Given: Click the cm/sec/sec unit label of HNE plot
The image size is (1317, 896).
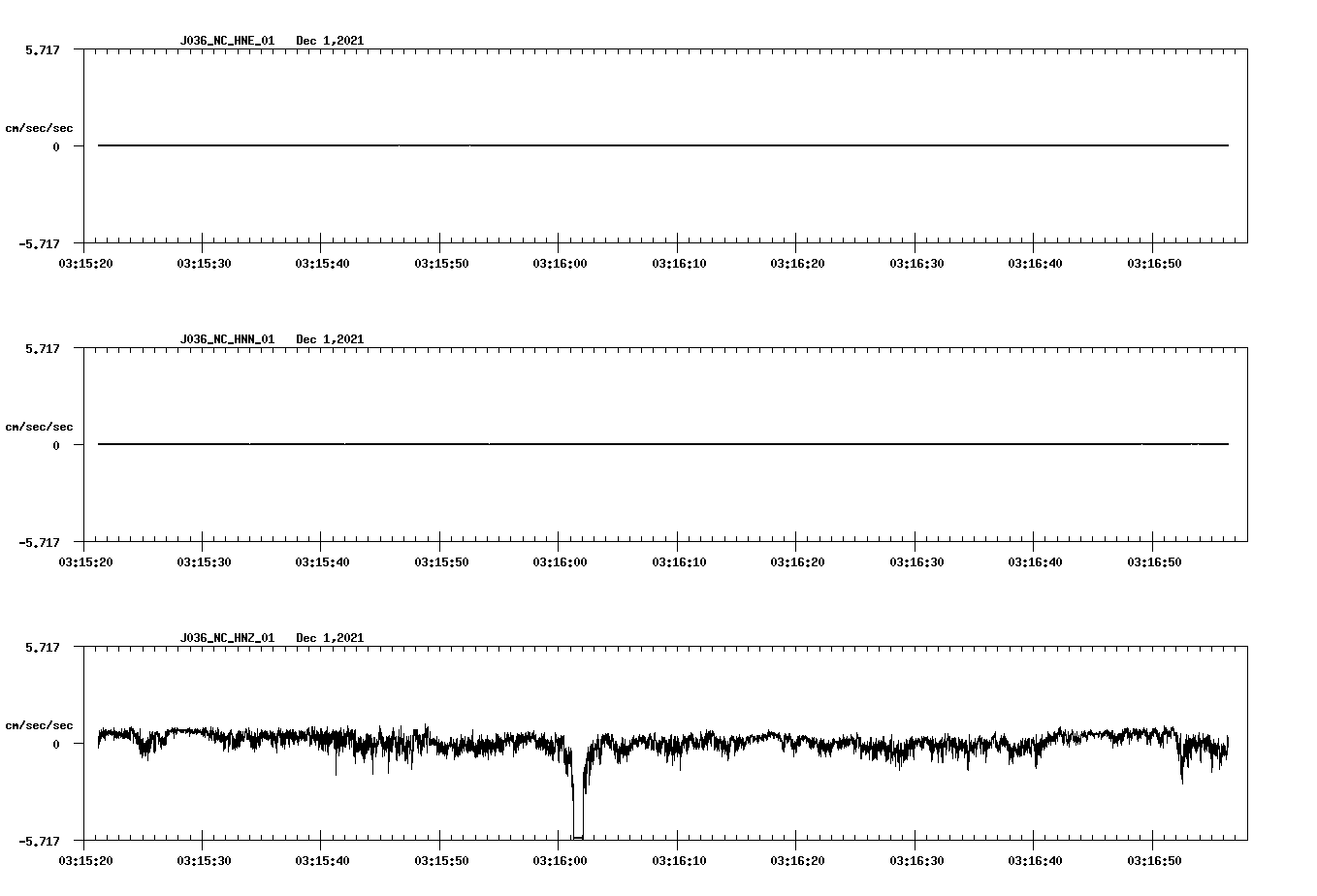Looking at the screenshot, I should coord(39,128).
